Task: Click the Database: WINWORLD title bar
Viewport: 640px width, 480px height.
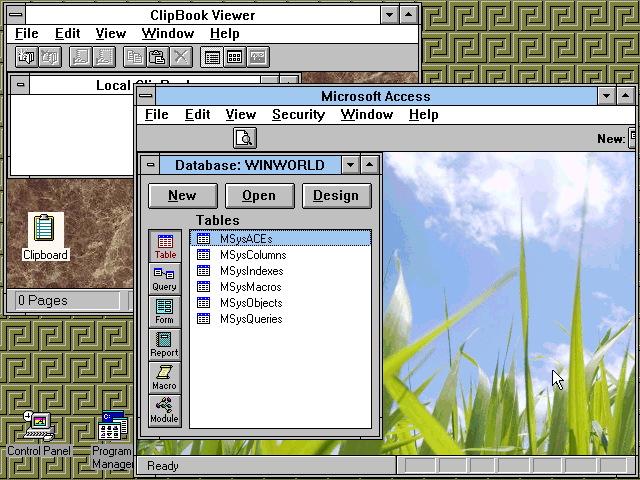Action: 250,165
